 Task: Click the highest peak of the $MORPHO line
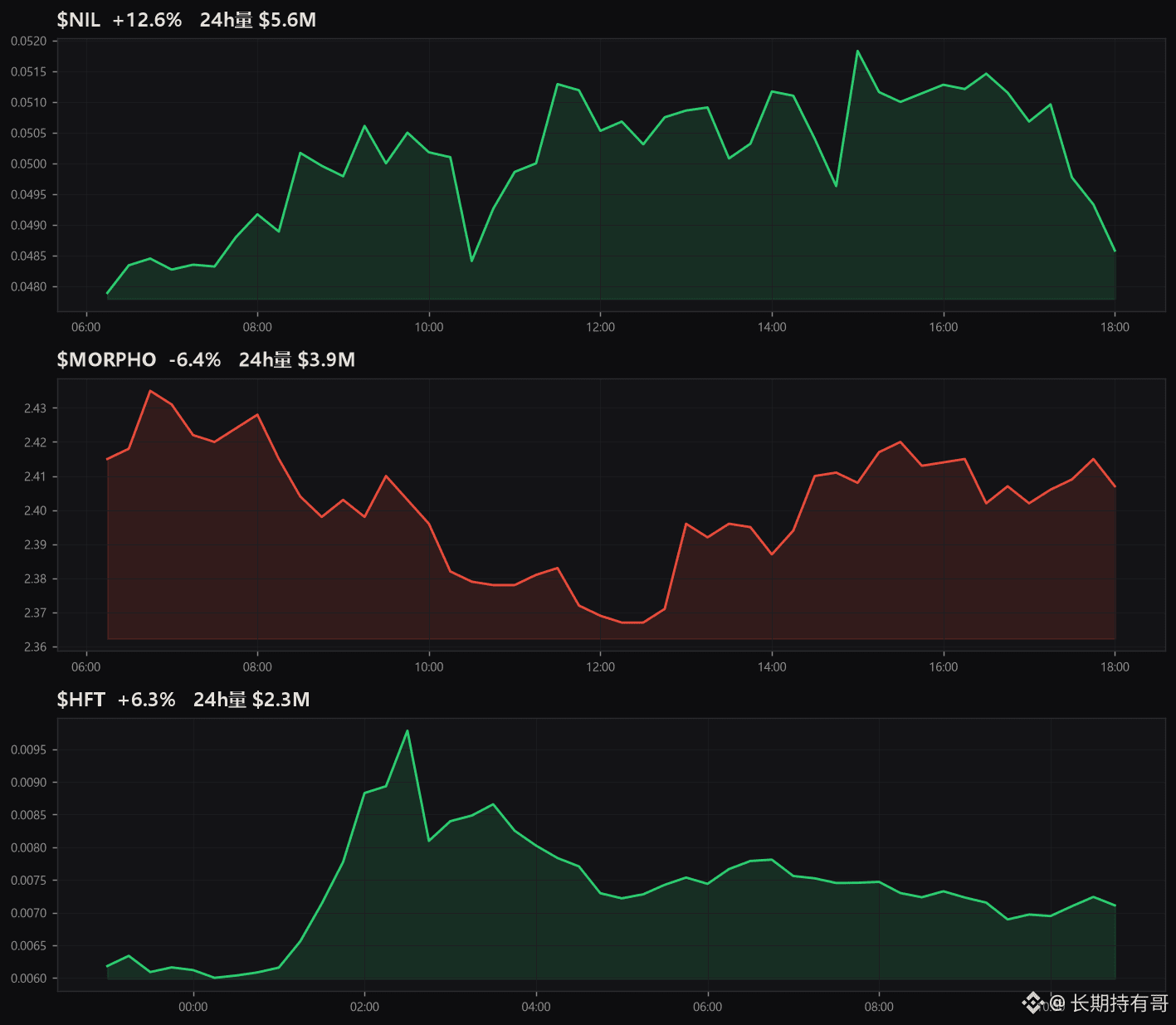coord(150,391)
